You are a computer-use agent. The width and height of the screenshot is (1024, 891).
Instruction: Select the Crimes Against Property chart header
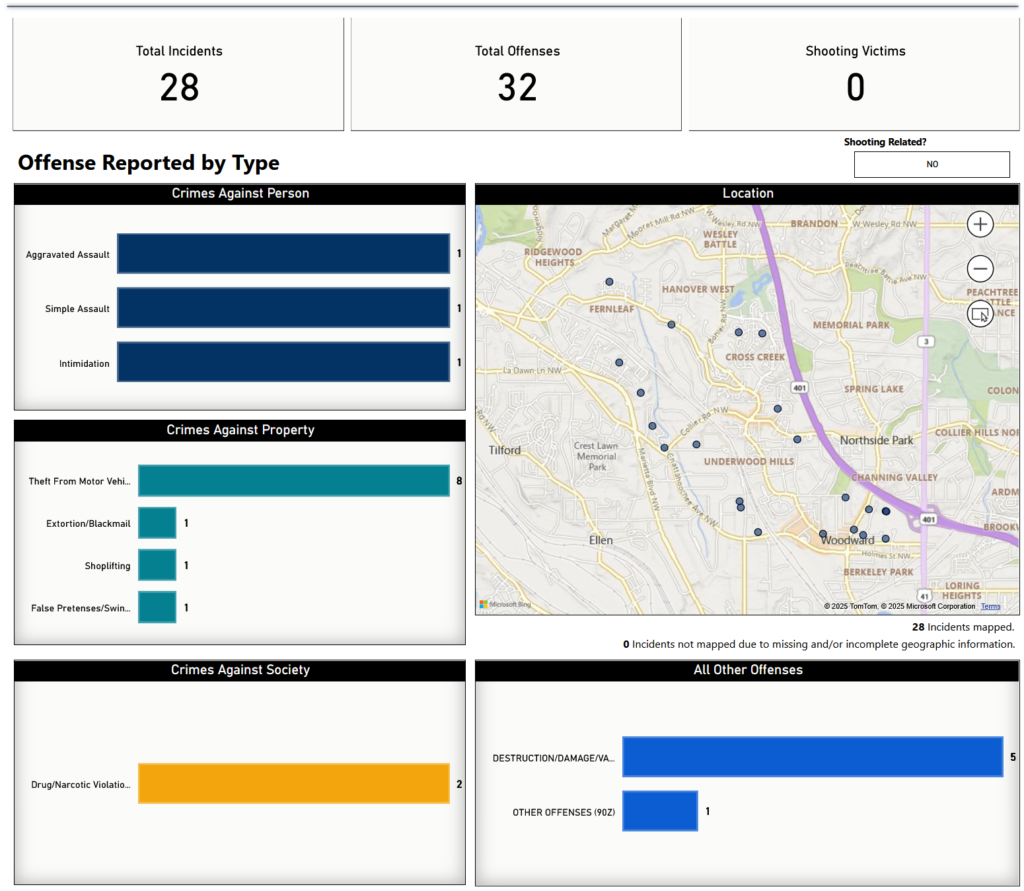point(240,430)
